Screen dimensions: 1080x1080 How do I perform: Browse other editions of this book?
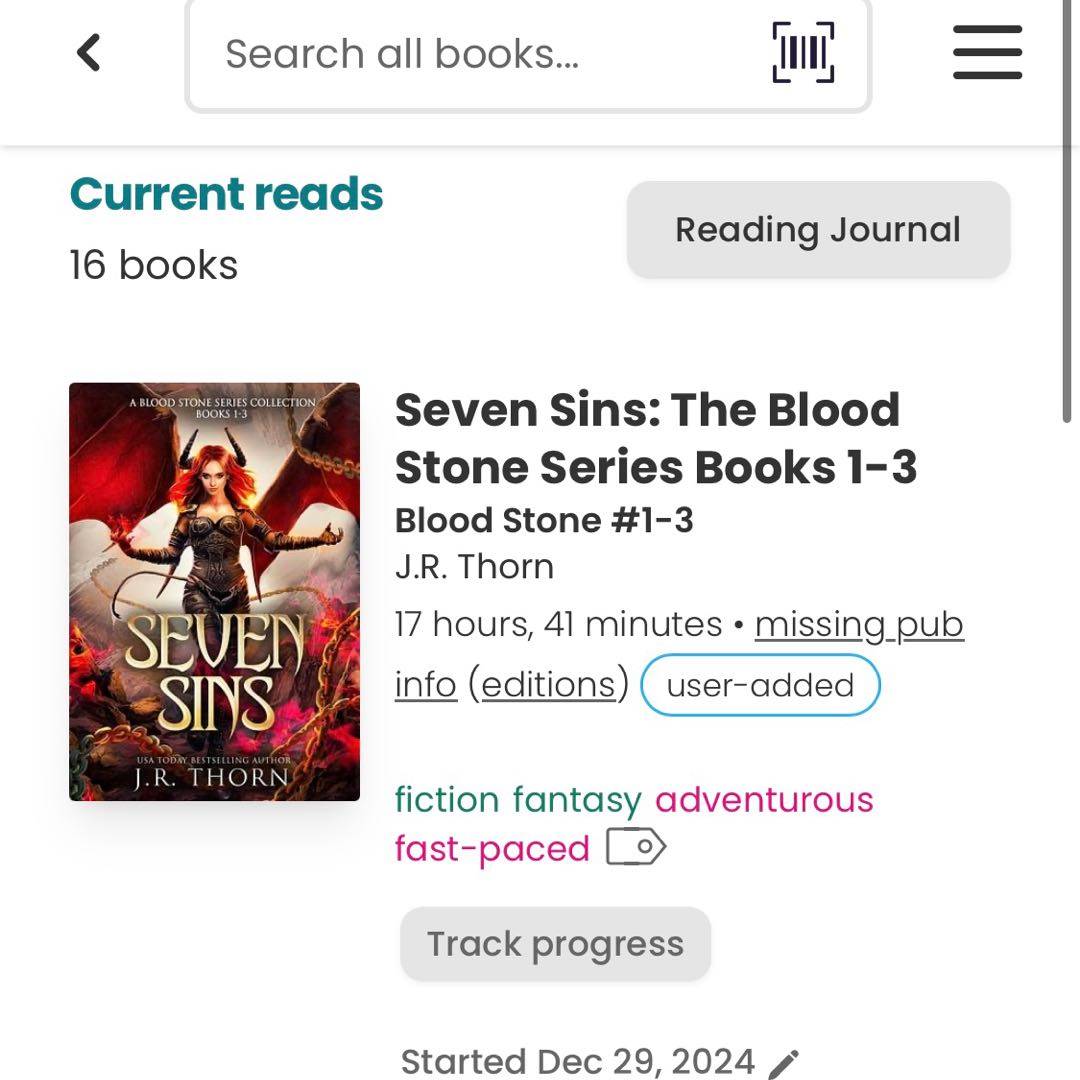pos(547,685)
